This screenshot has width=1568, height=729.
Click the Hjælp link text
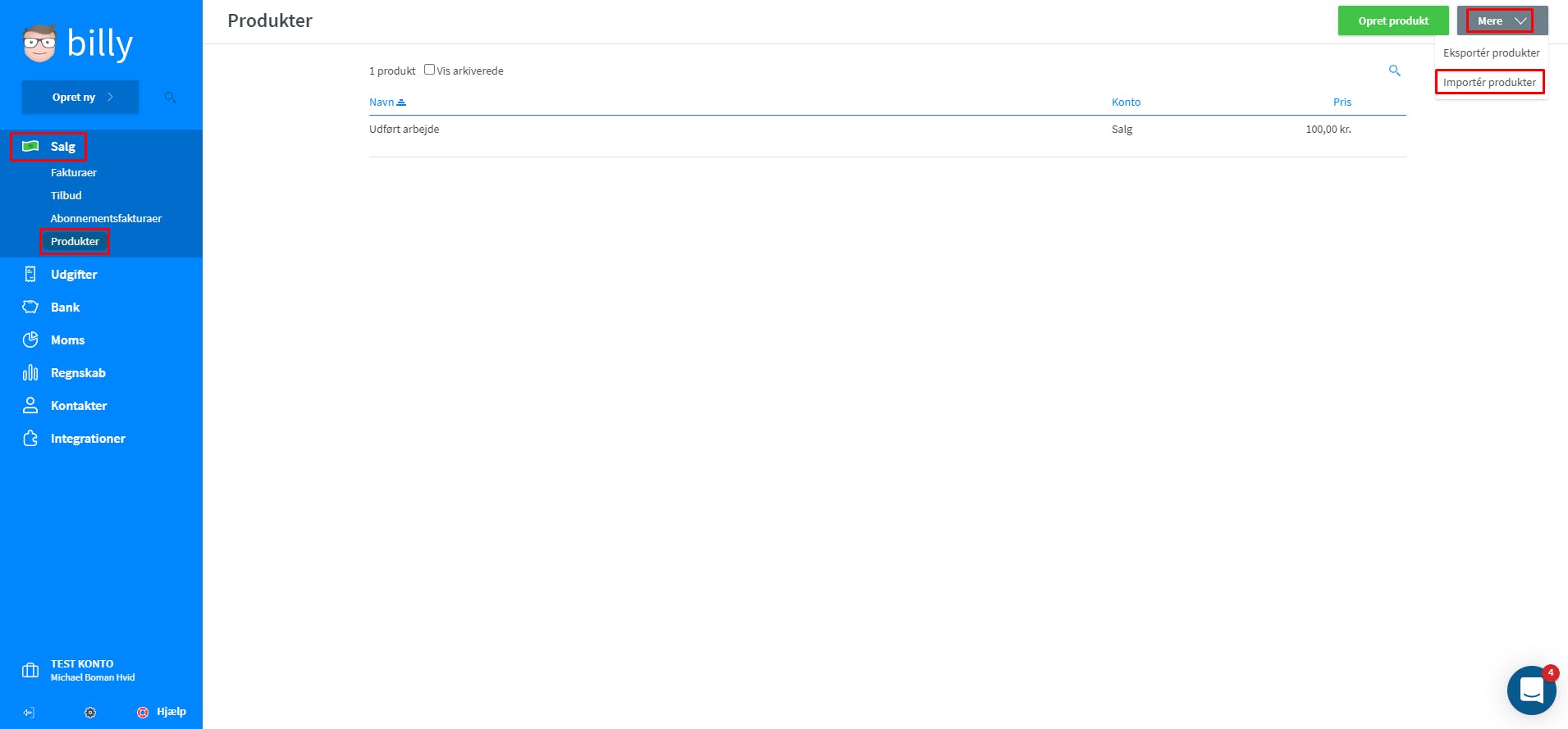pyautogui.click(x=171, y=712)
